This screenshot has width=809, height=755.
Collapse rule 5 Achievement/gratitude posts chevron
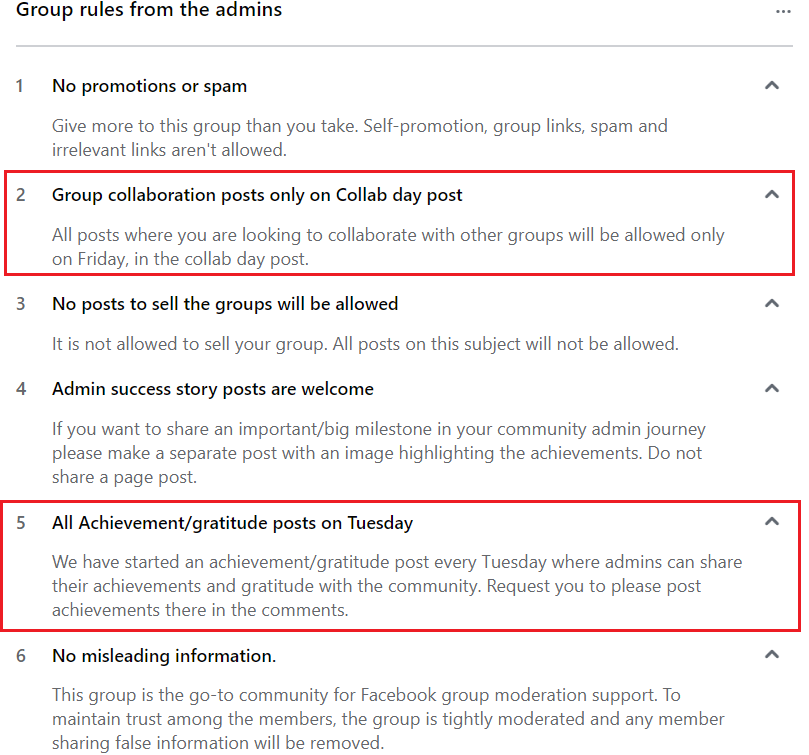coord(771,522)
